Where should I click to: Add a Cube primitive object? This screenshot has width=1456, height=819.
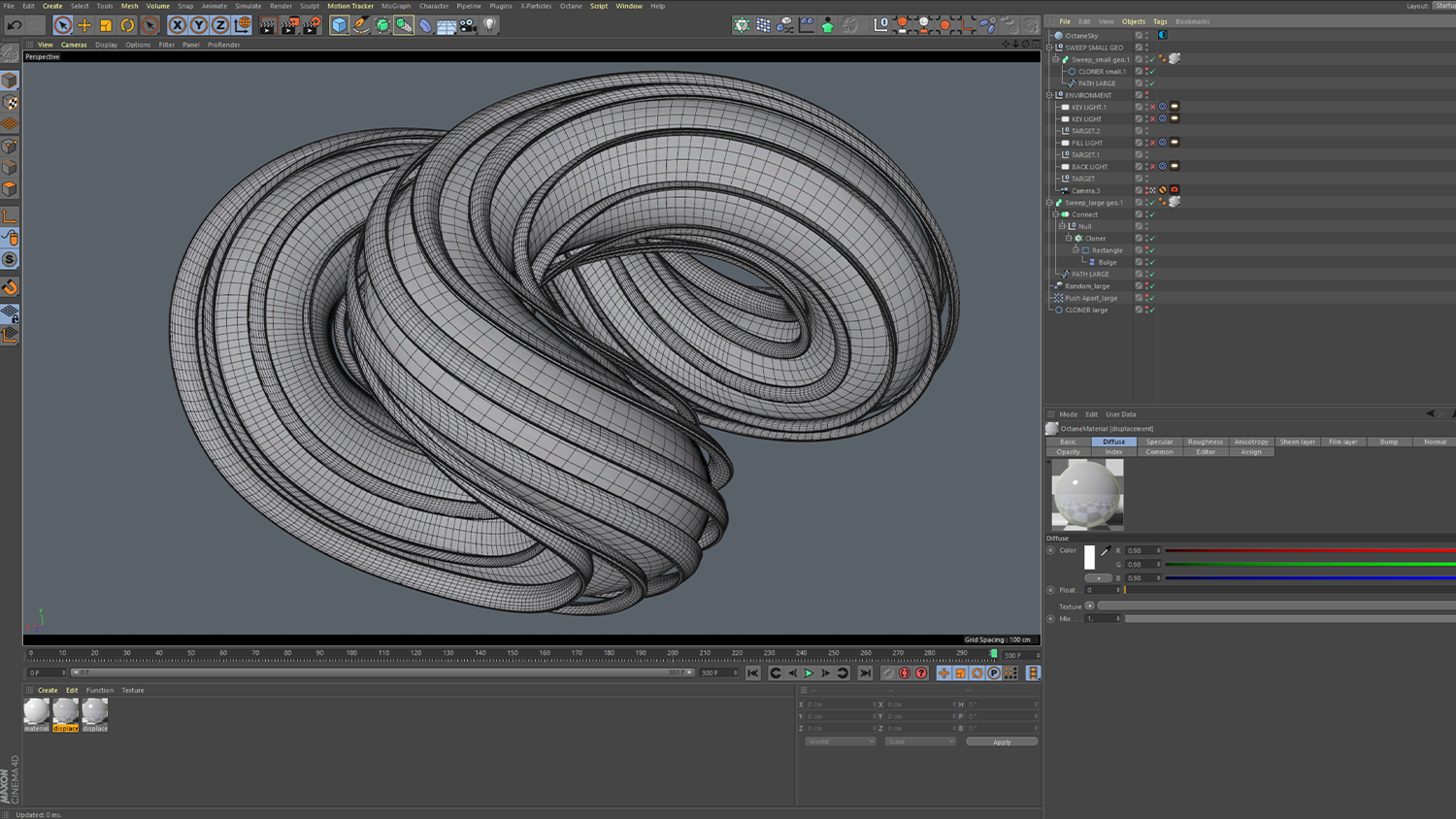[x=339, y=25]
